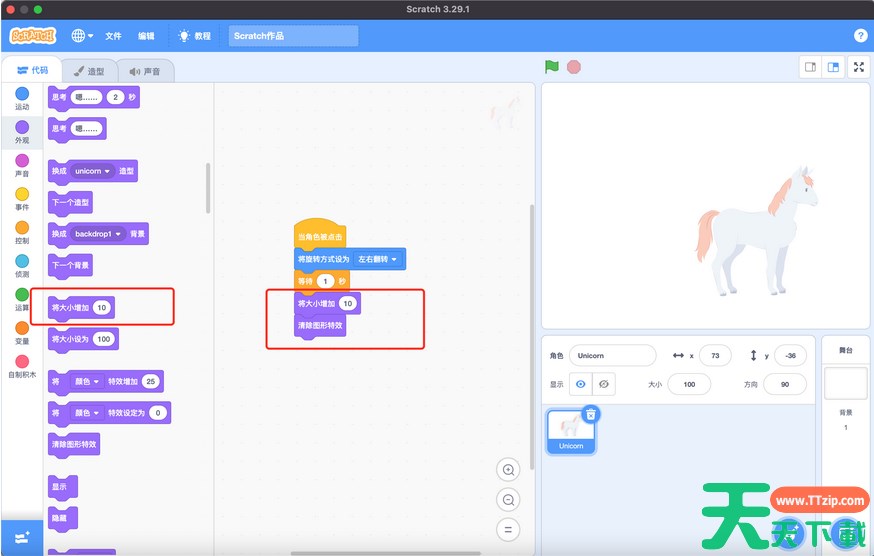Hide the sprite using crossed-eye icon
Image resolution: width=874 pixels, height=556 pixels.
pyautogui.click(x=603, y=384)
